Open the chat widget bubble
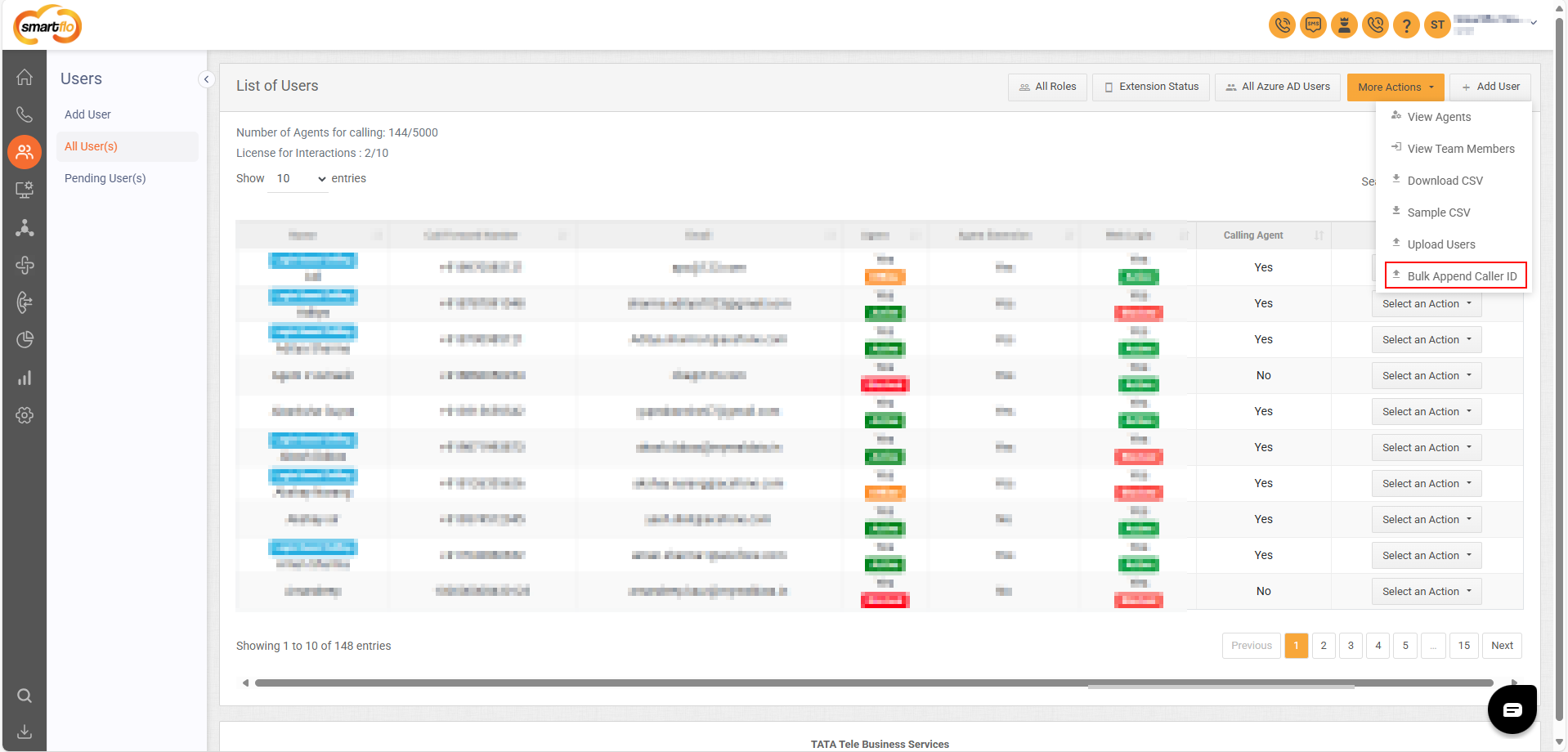 [1512, 709]
